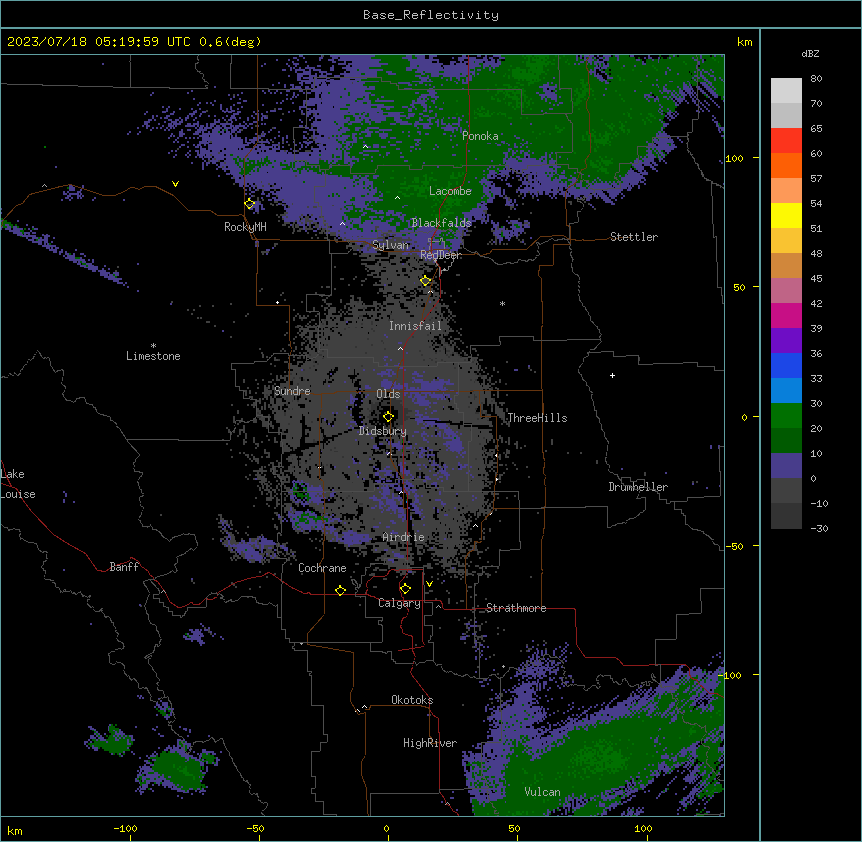Click the yellow V marker northwest of RockyMH
Viewport: 862px width, 842px height.
(175, 184)
